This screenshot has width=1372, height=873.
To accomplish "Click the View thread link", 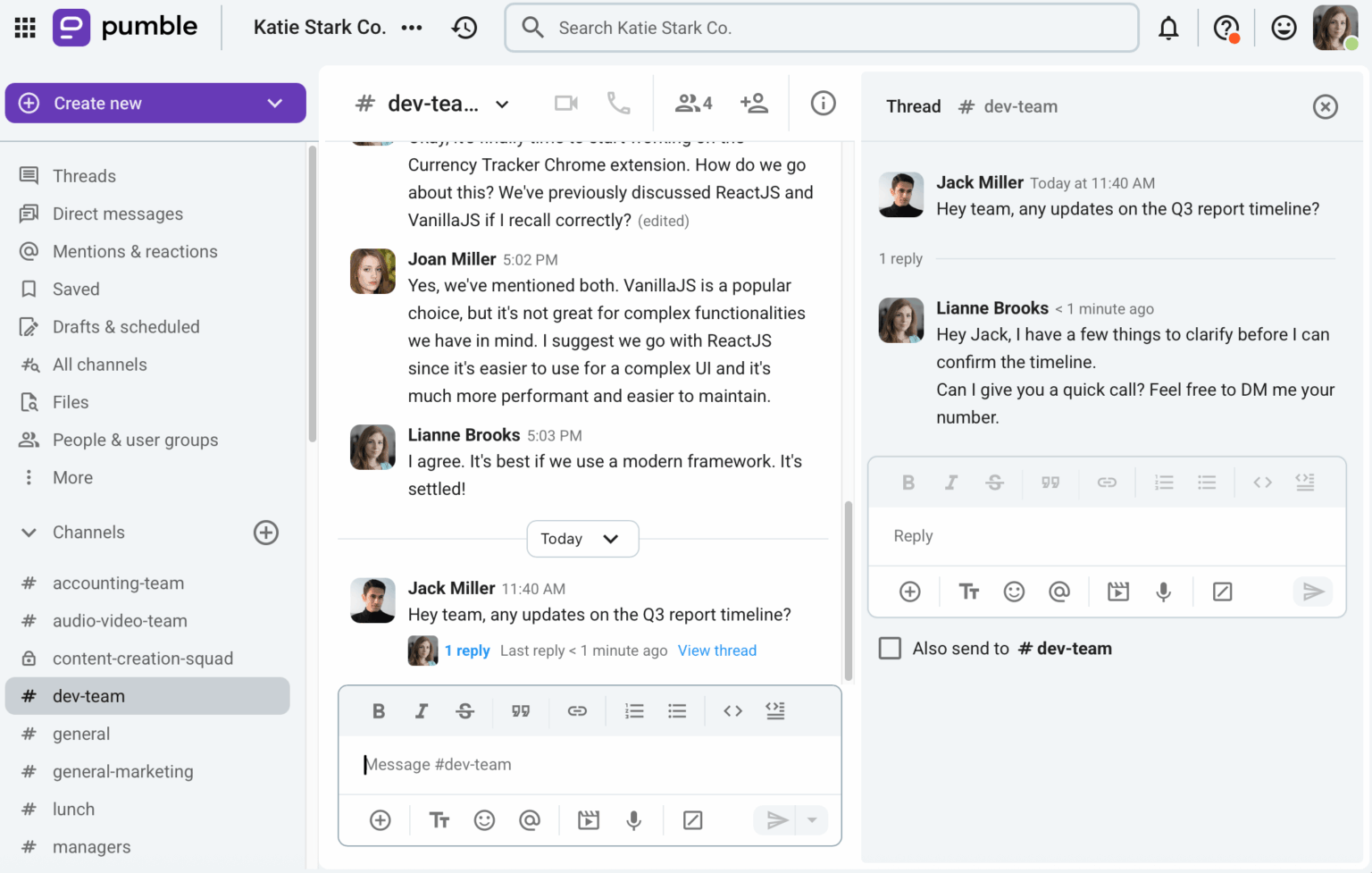I will click(x=716, y=651).
